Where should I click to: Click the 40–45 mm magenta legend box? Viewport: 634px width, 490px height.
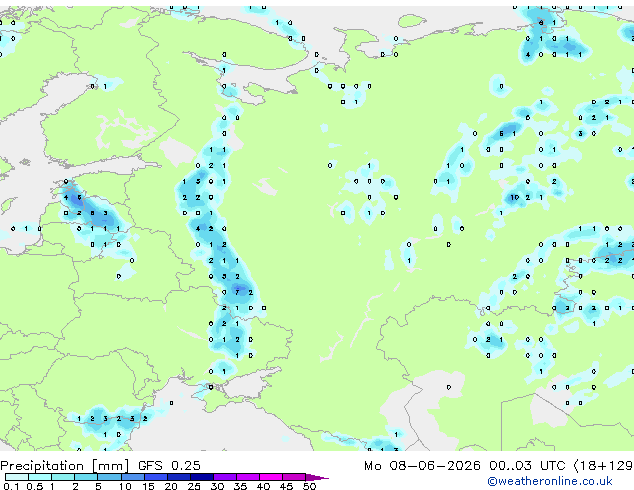pyautogui.click(x=271, y=477)
